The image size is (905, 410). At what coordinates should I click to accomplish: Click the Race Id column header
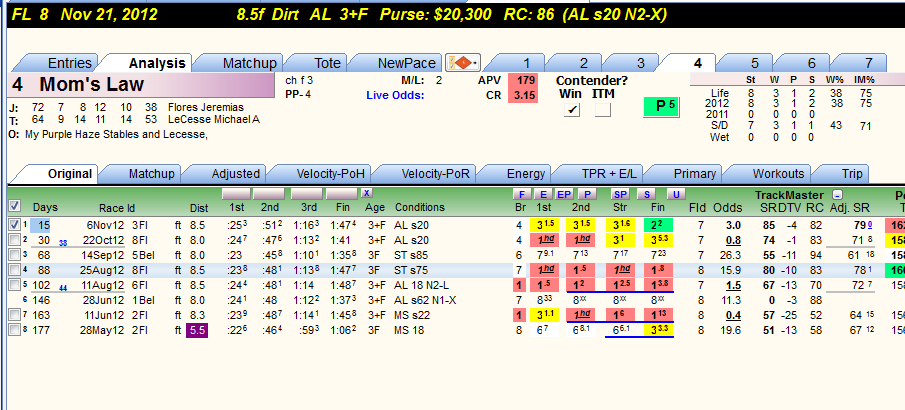point(117,208)
